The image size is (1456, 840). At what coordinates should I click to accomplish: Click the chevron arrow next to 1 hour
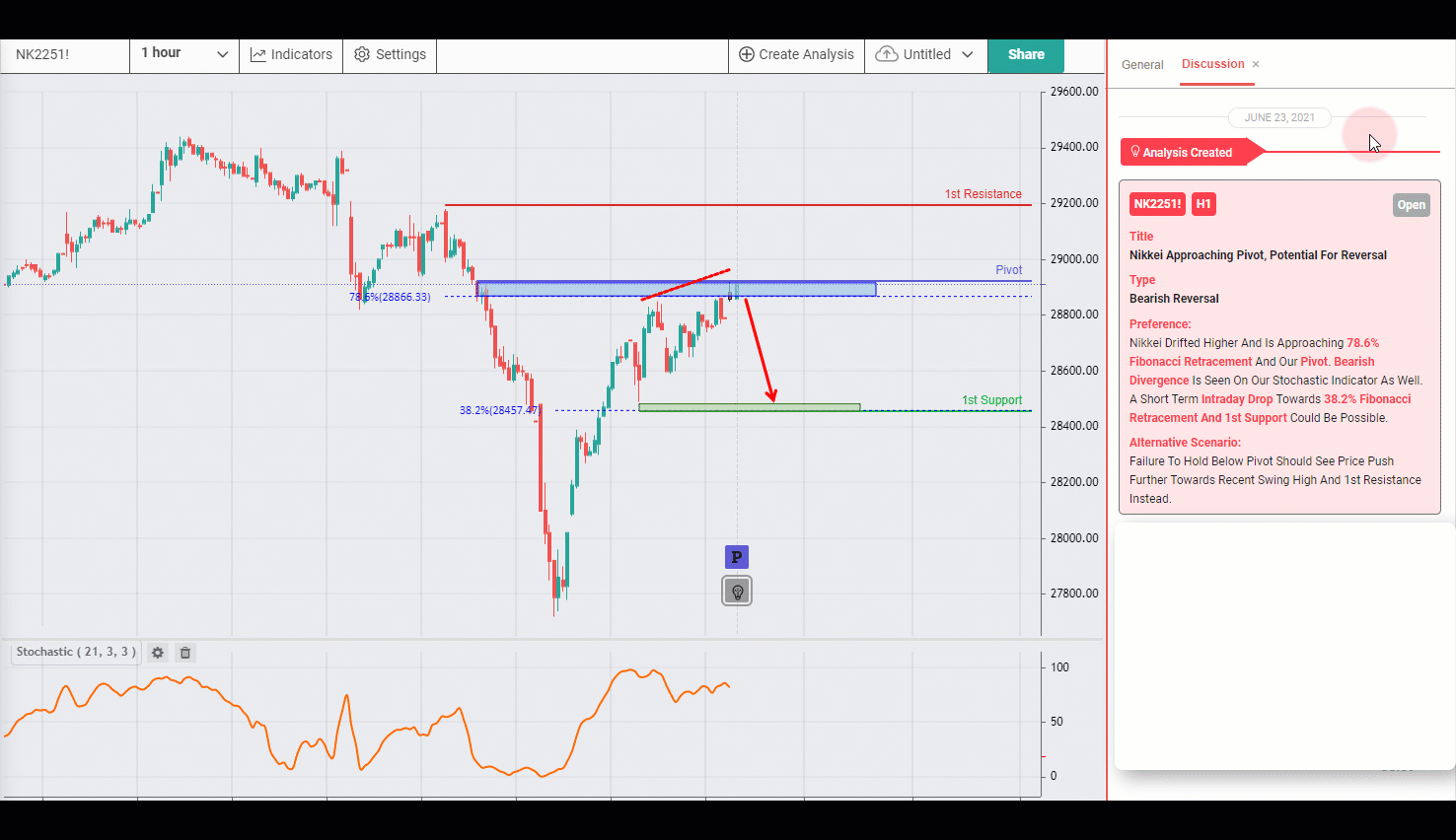(x=222, y=55)
